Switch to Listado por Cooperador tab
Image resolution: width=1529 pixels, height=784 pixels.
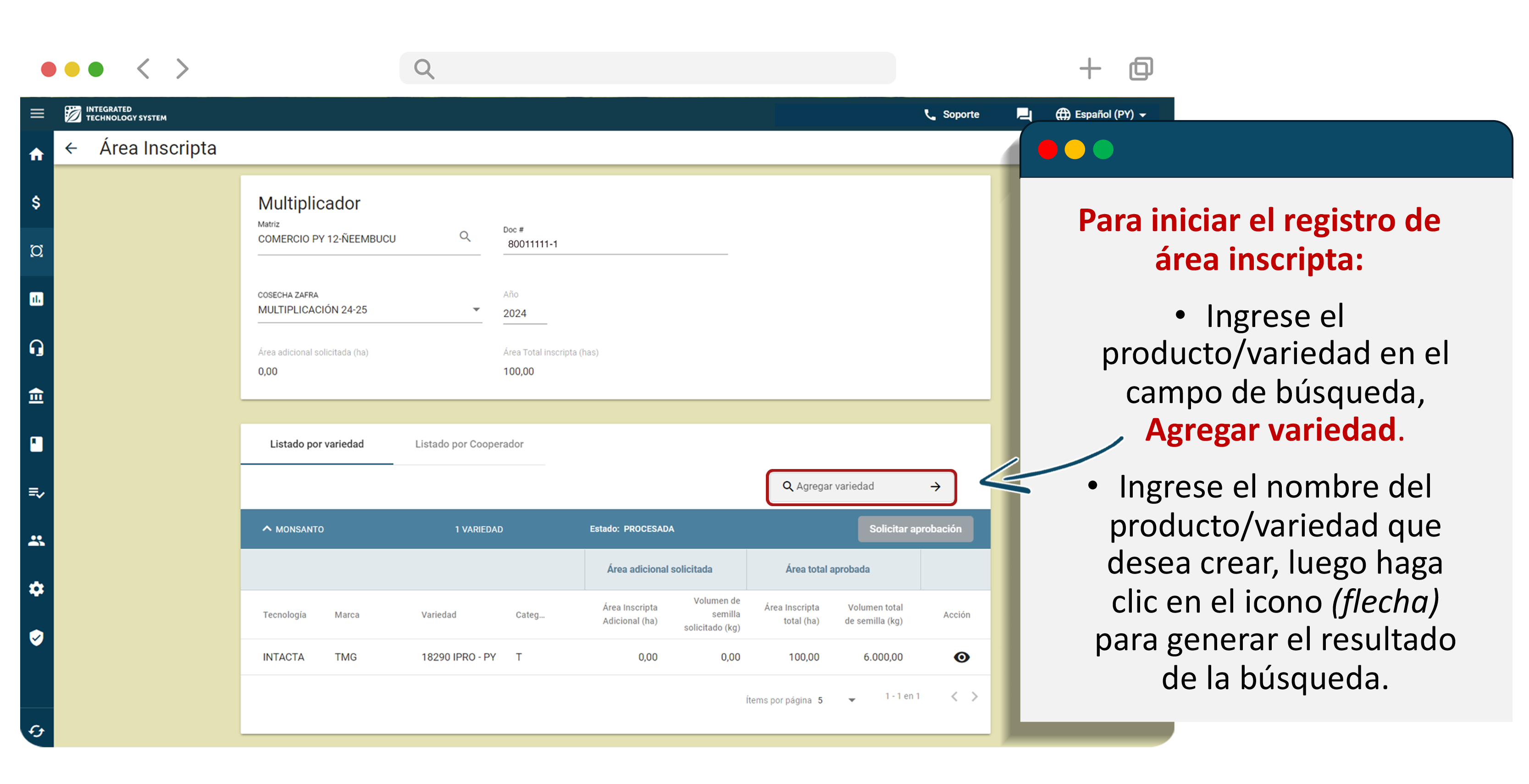point(469,444)
